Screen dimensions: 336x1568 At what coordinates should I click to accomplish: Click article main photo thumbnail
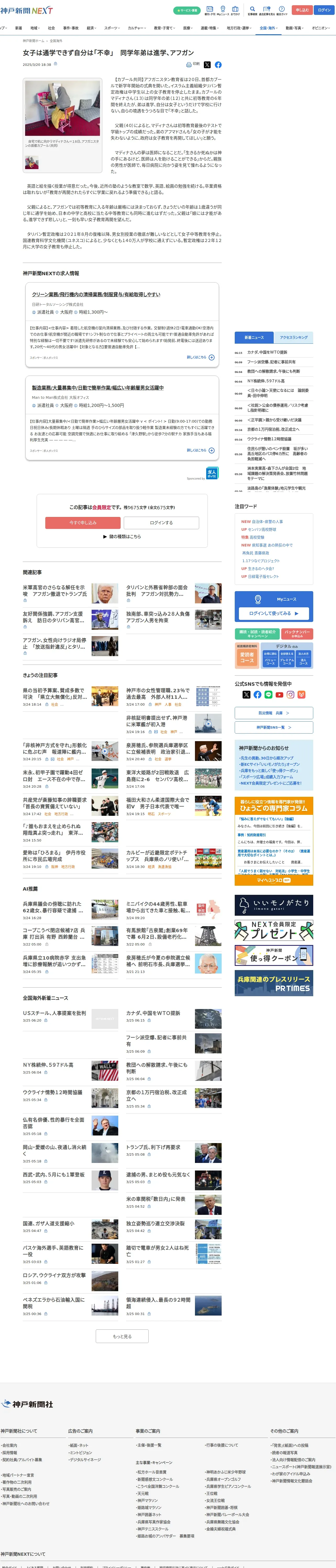[x=62, y=108]
